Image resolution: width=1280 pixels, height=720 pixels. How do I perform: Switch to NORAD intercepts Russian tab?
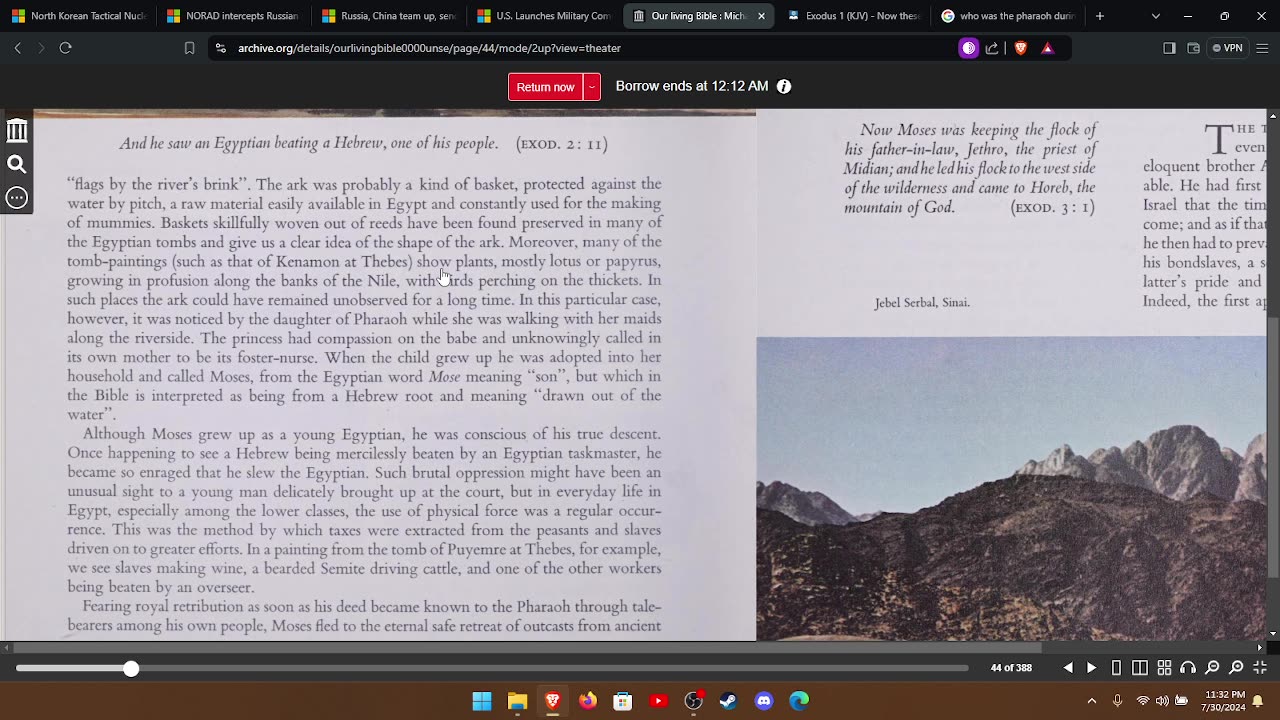pyautogui.click(x=234, y=16)
